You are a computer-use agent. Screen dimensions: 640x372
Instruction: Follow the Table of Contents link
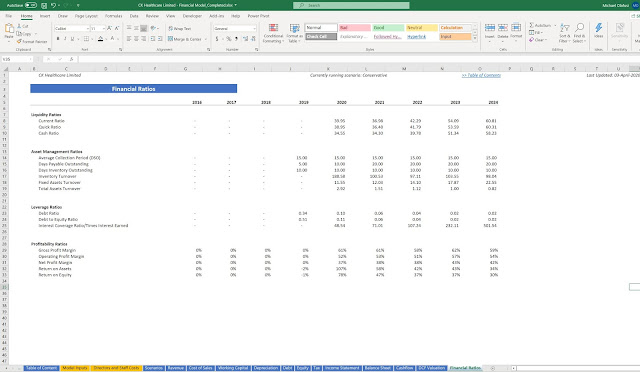(x=481, y=75)
